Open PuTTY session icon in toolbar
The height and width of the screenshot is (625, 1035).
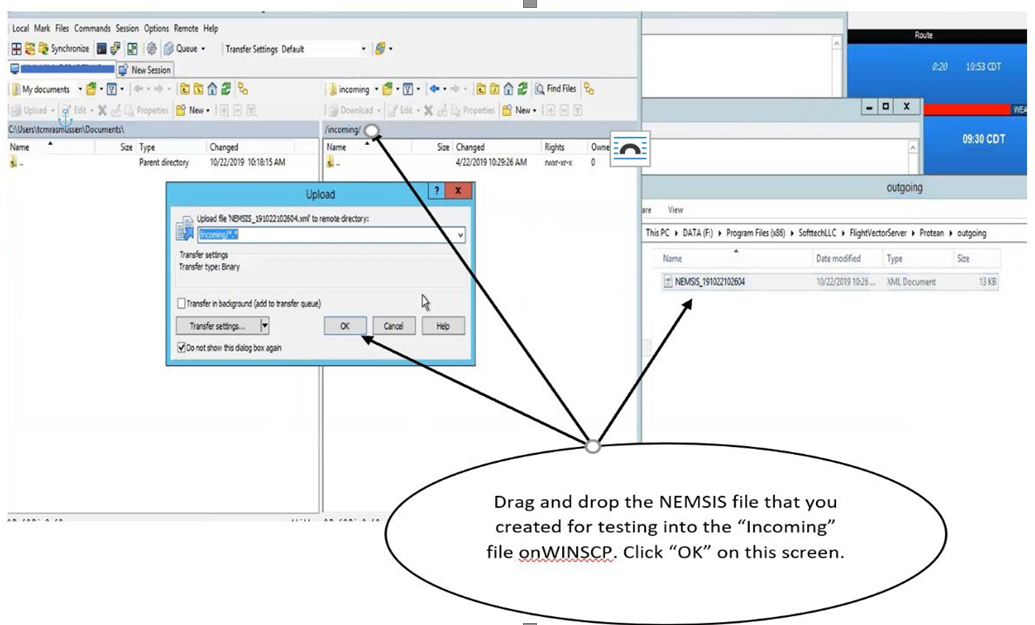[116, 49]
